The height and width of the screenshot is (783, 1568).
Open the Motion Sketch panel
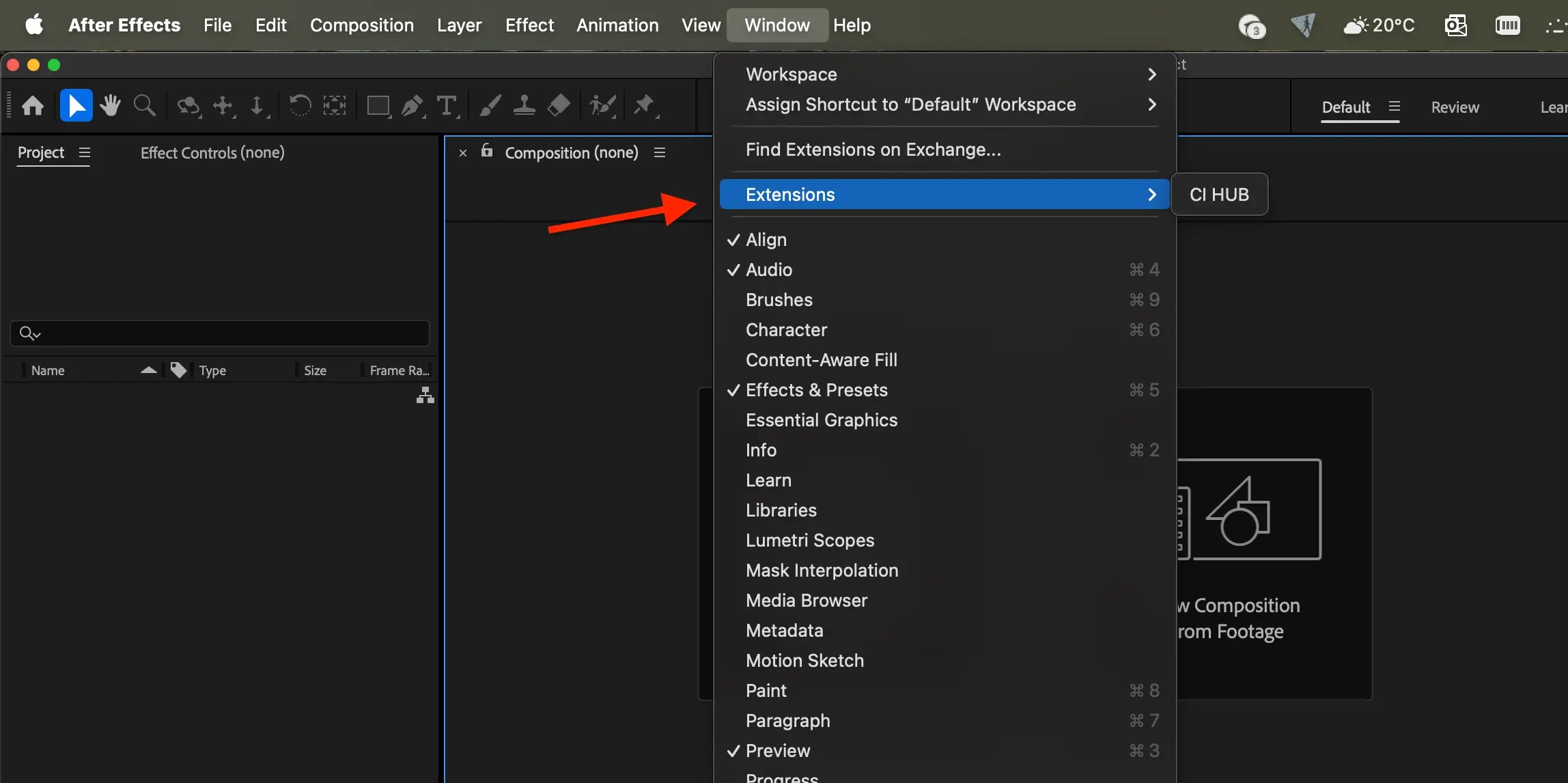tap(946, 661)
